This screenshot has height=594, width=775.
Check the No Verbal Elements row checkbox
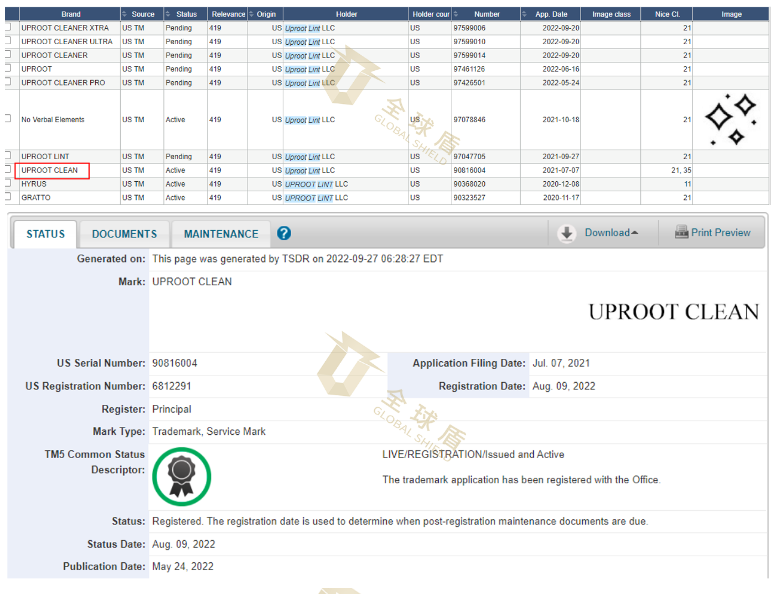(7, 118)
